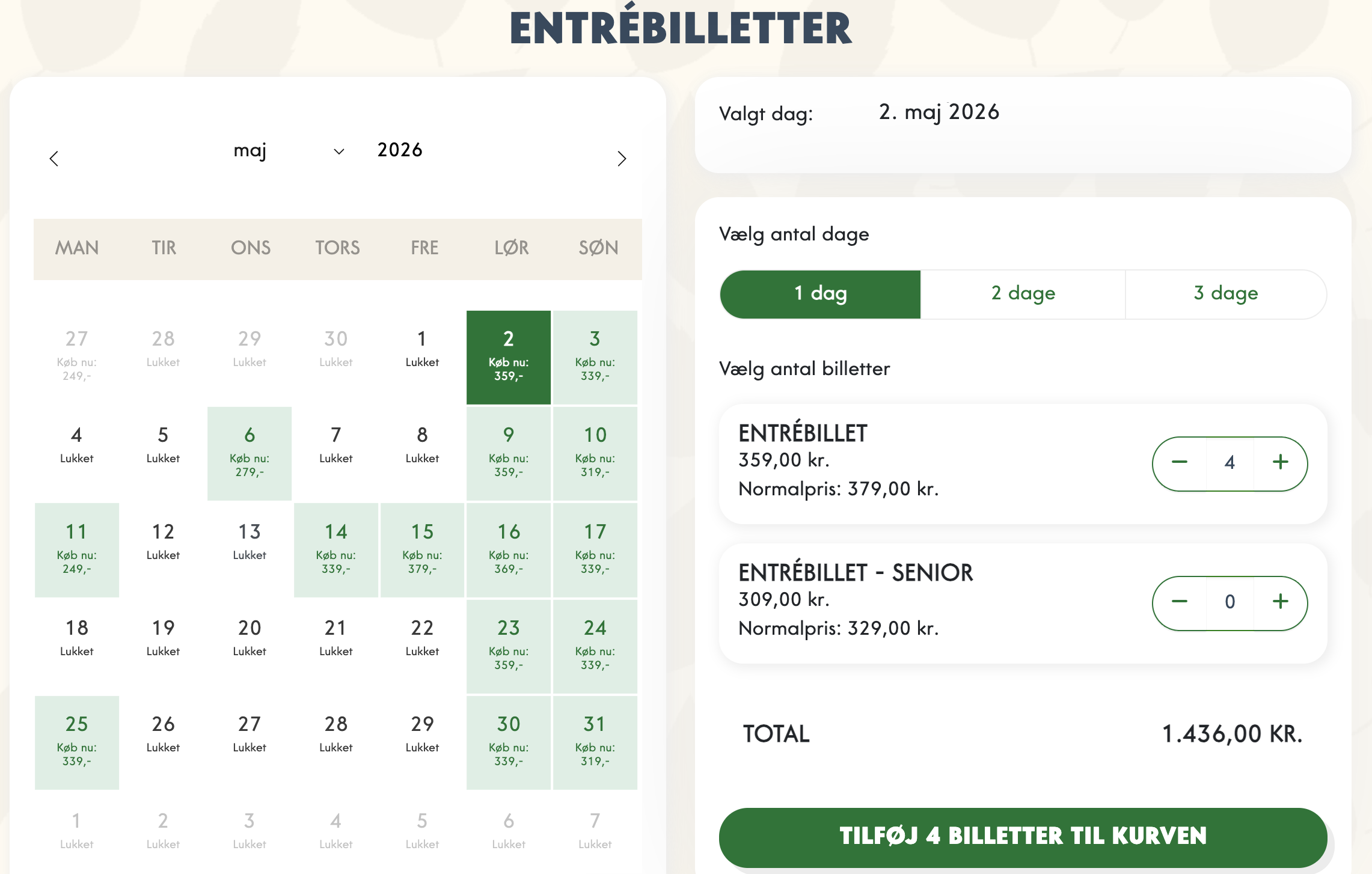Increase Entrébillet - Senior count with plus

1280,602
